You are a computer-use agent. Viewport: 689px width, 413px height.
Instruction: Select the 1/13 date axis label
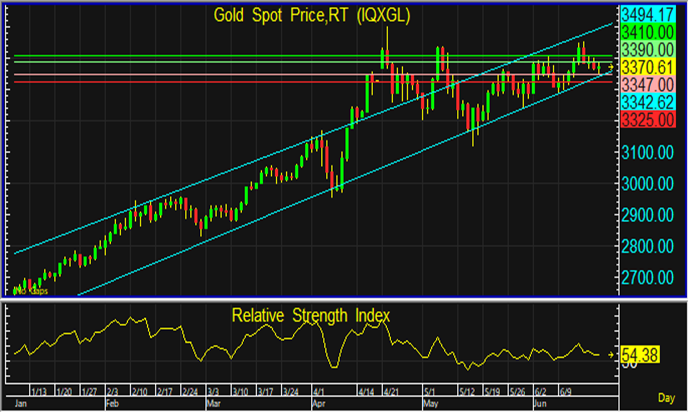coord(39,392)
